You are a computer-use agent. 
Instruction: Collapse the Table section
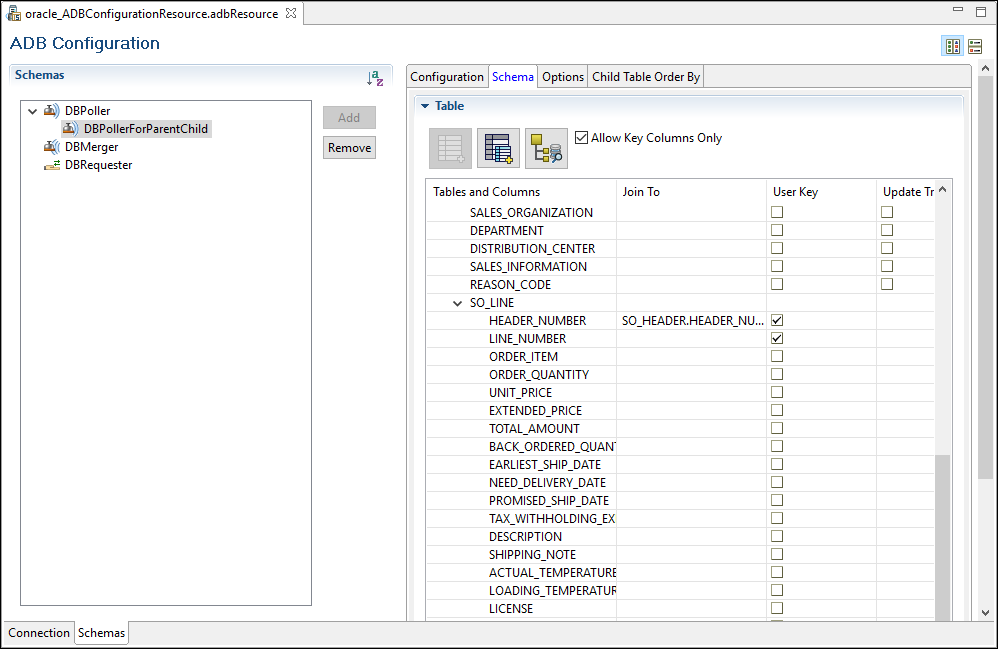coord(424,106)
